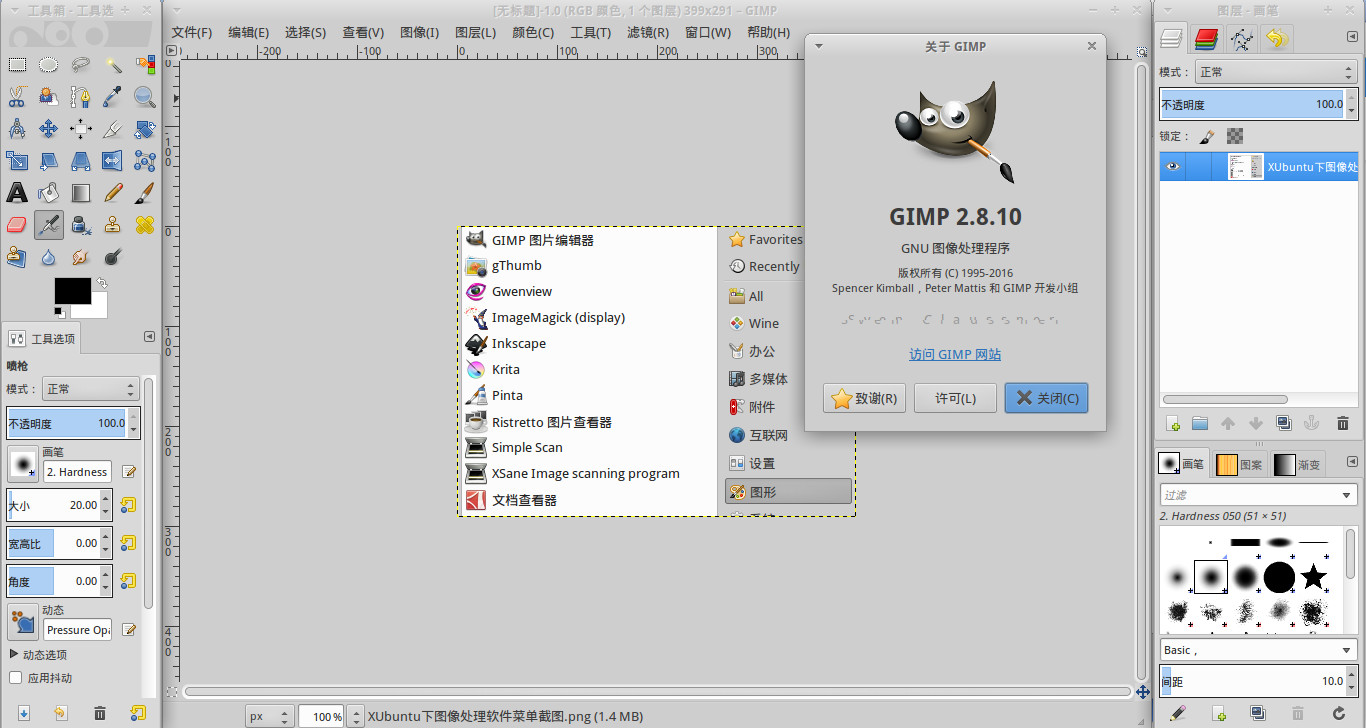Viewport: 1366px width, 728px height.
Task: Duplicate the current layer
Action: (x=1284, y=424)
